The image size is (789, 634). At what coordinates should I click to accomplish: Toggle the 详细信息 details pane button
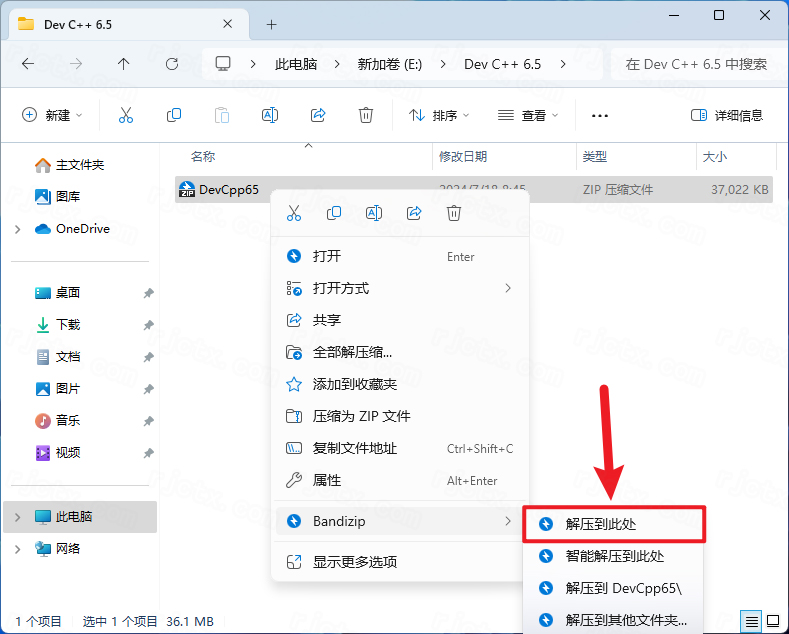pos(727,115)
